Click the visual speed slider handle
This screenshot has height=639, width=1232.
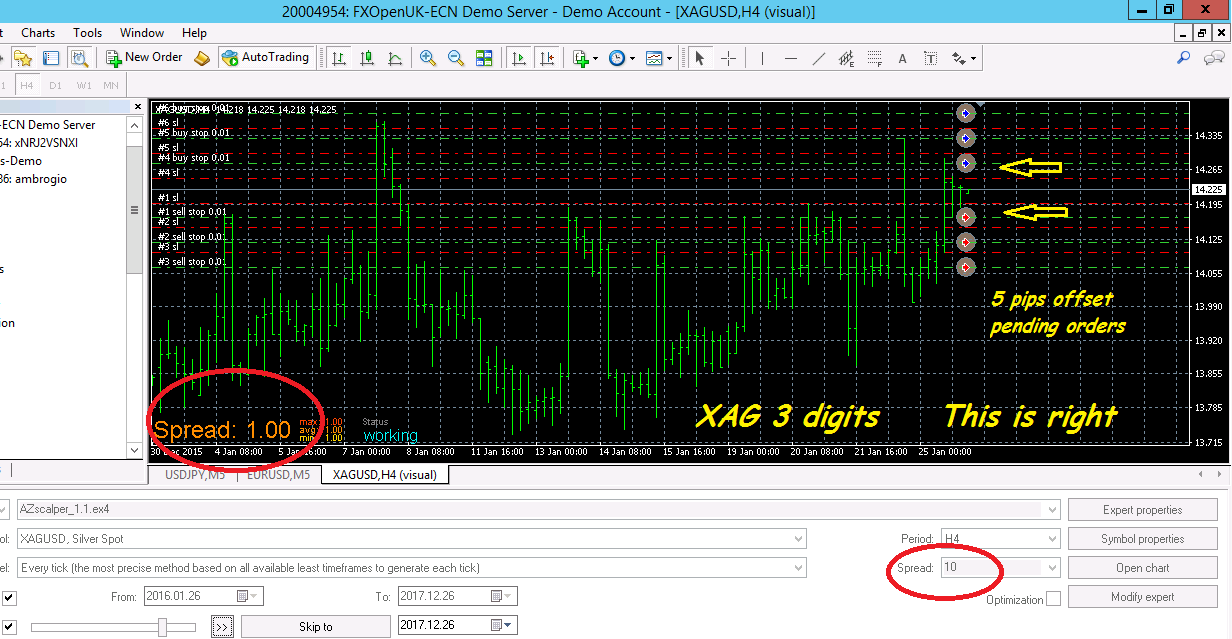tap(163, 627)
